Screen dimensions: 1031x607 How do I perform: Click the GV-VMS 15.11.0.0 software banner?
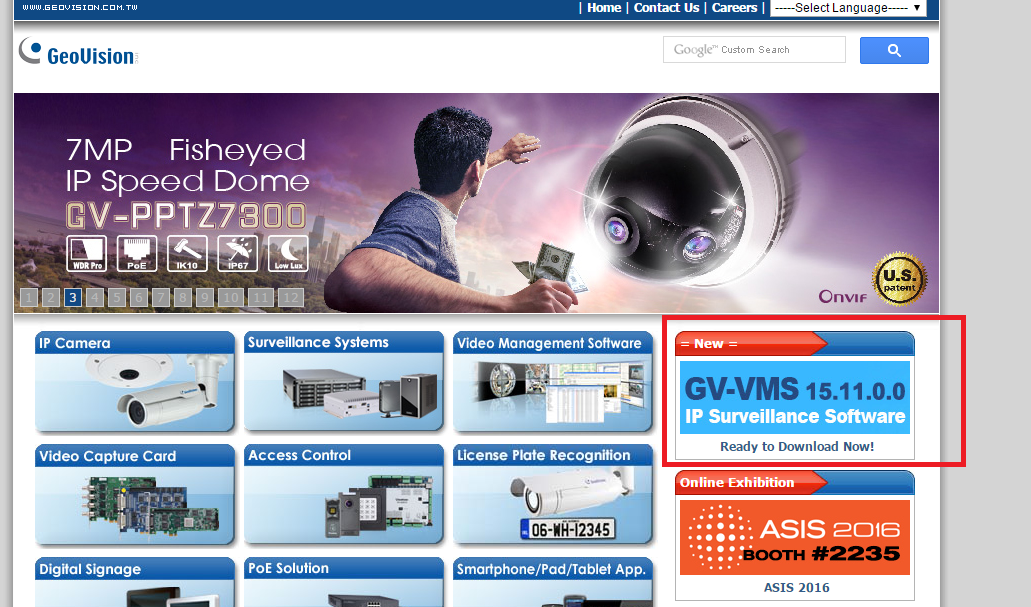coord(795,397)
